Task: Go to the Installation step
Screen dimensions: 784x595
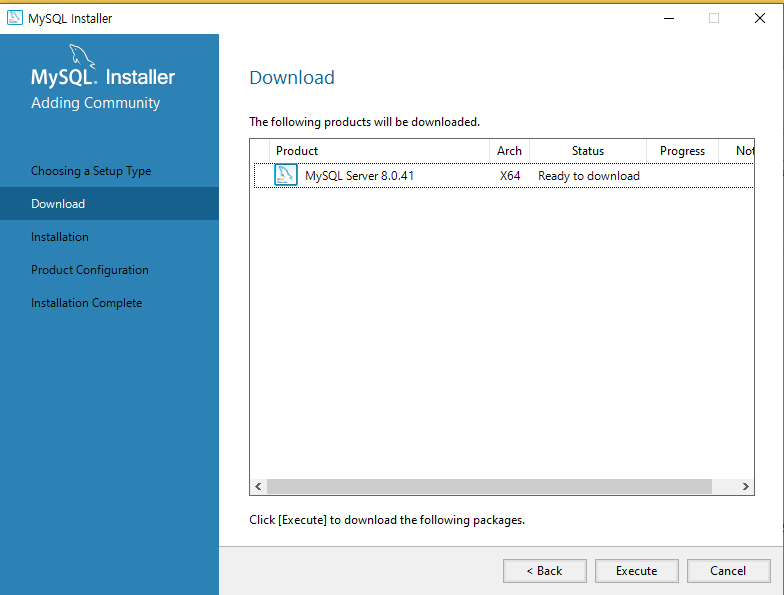Action: click(x=60, y=237)
